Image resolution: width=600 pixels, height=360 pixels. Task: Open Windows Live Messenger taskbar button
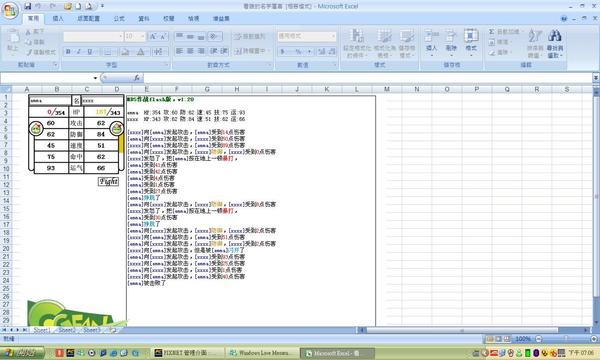click(261, 353)
